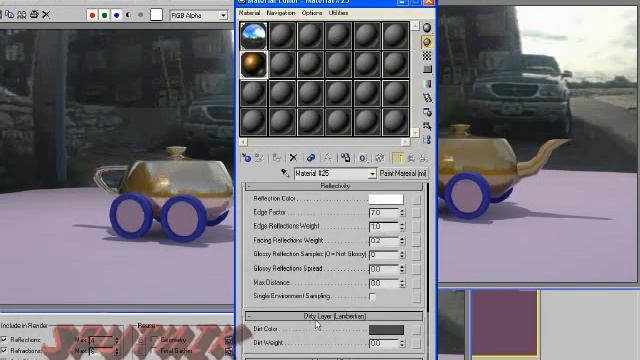
Task: Click map button beside Reflection Color
Action: point(416,199)
